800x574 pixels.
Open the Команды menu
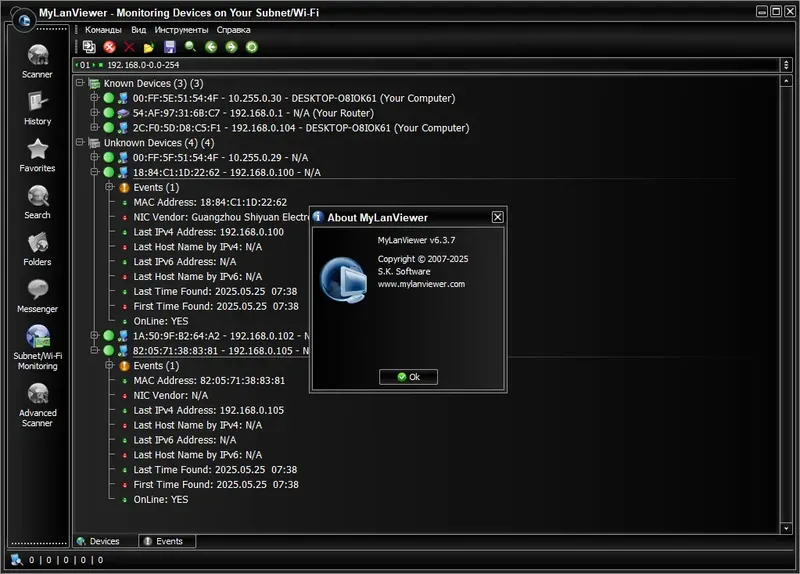[103, 30]
